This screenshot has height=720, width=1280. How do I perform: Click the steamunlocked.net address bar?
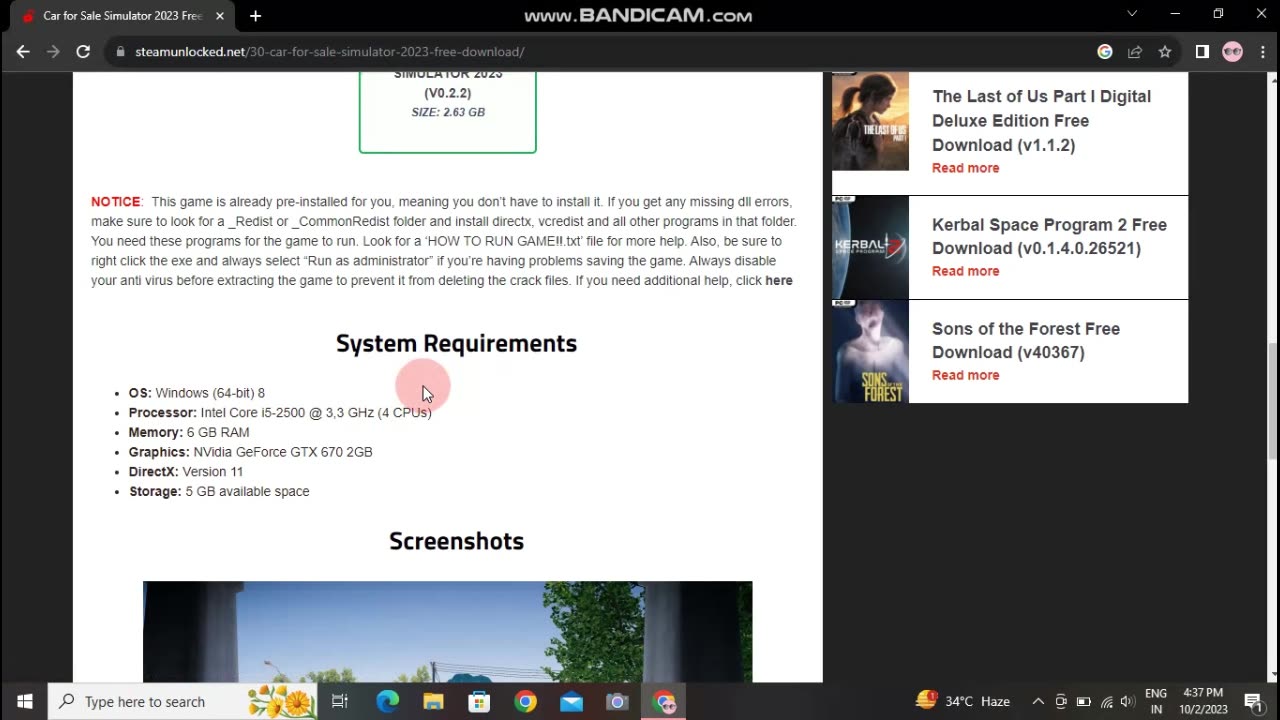pyautogui.click(x=600, y=51)
